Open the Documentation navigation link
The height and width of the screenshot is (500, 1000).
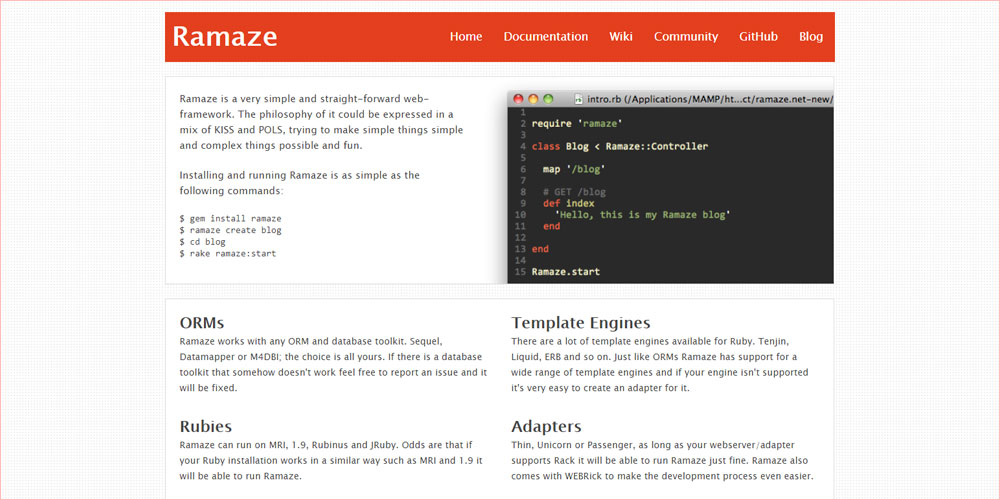tap(546, 36)
